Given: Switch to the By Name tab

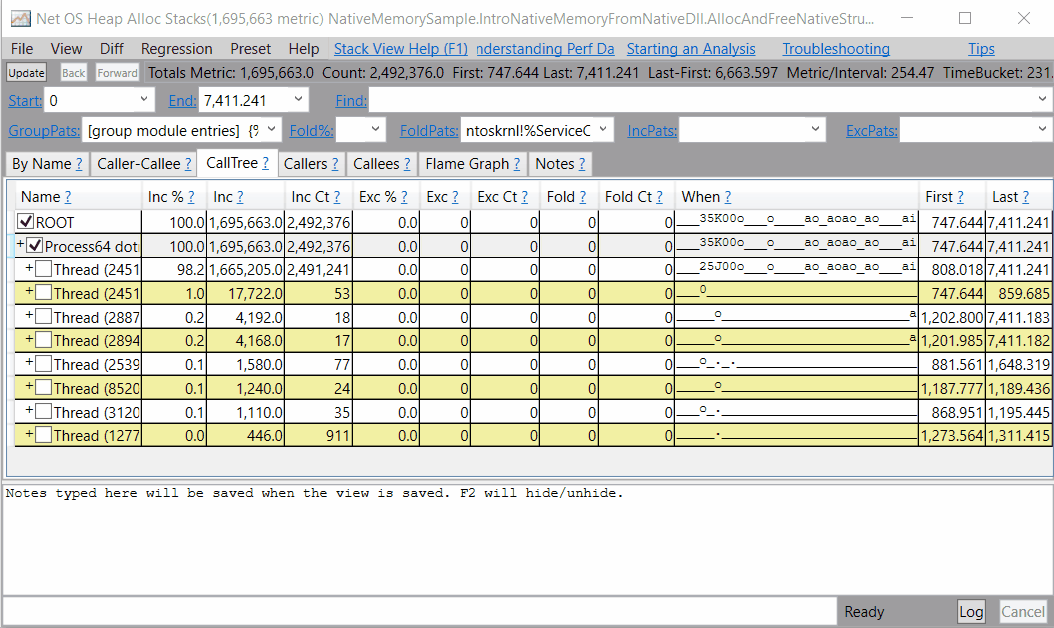Looking at the screenshot, I should coord(46,163).
